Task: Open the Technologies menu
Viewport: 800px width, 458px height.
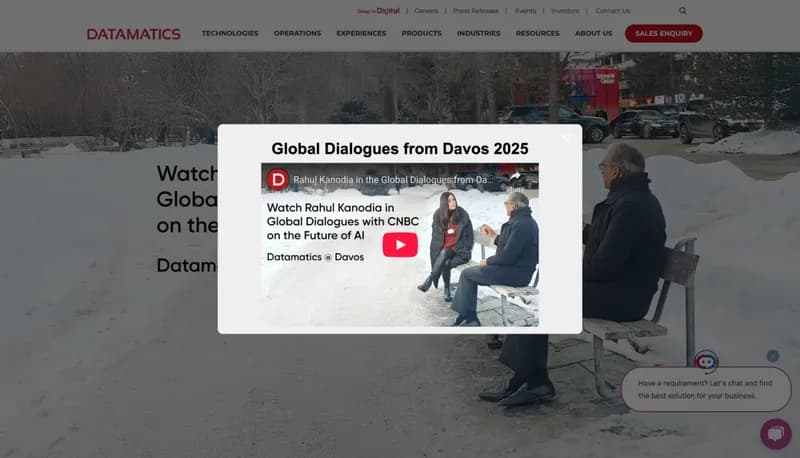Action: click(230, 33)
